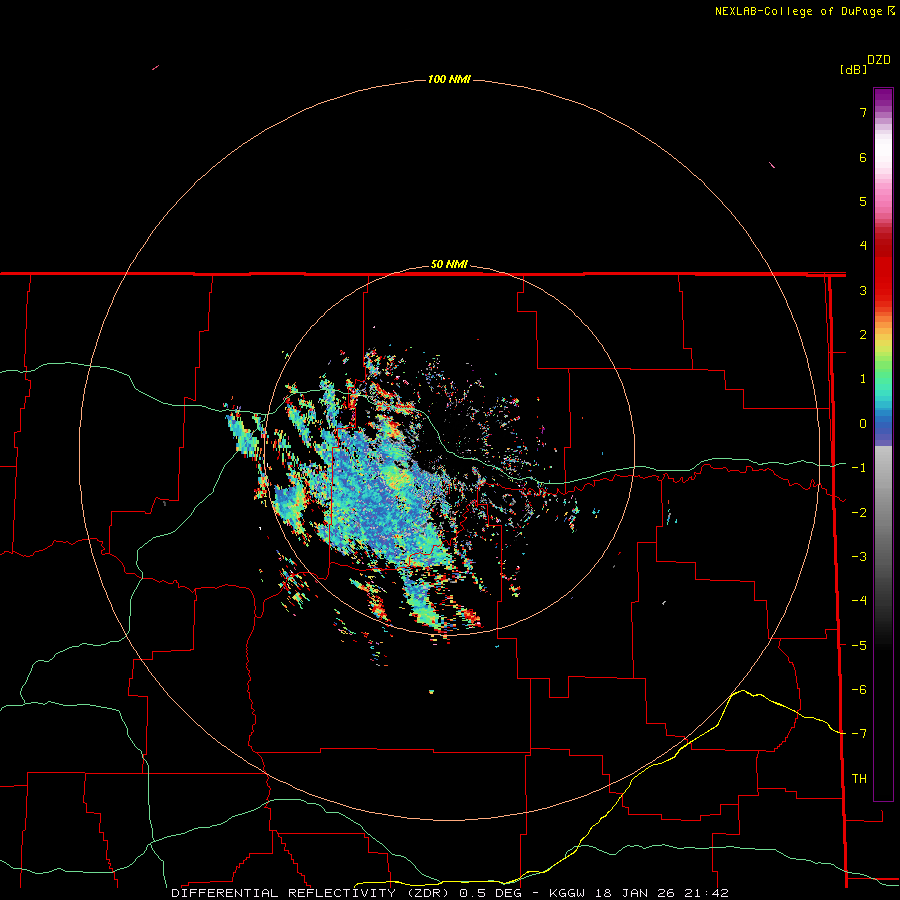Viewport: 900px width, 900px height.
Task: Click the 1 value on the color scale
Action: click(x=863, y=379)
